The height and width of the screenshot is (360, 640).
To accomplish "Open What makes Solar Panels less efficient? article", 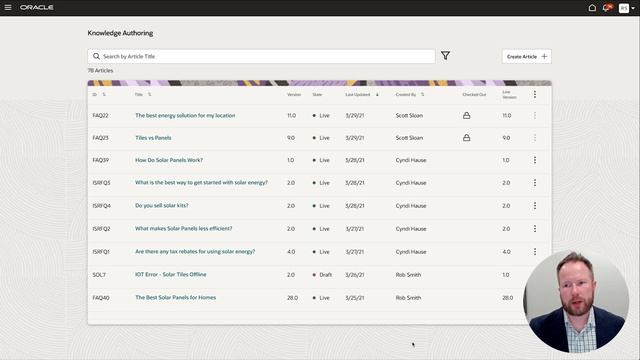I will pyautogui.click(x=183, y=229).
